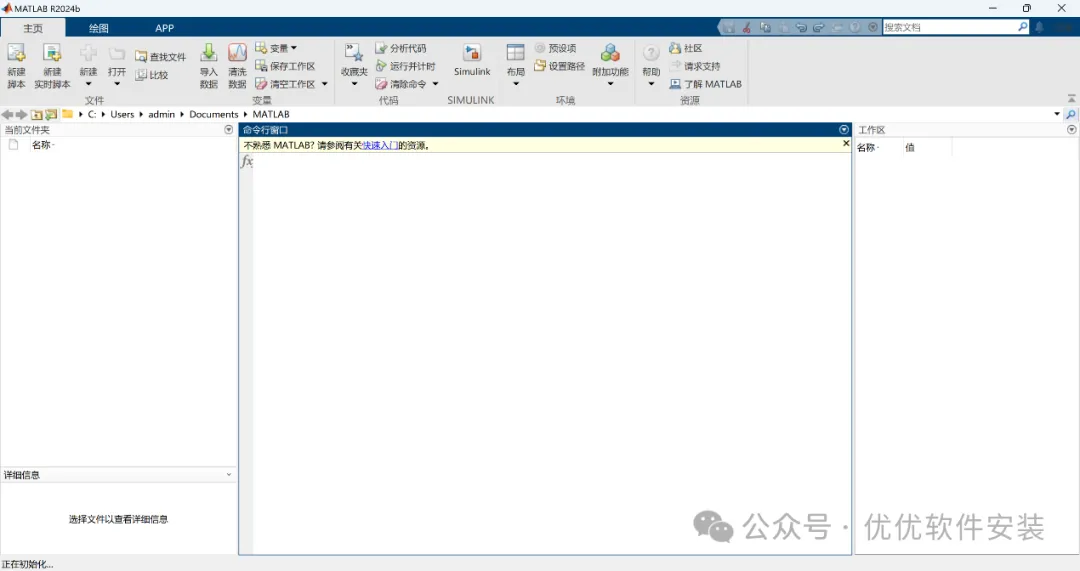Click the save icon in quick access toolbar
This screenshot has width=1080, height=571.
[x=729, y=28]
